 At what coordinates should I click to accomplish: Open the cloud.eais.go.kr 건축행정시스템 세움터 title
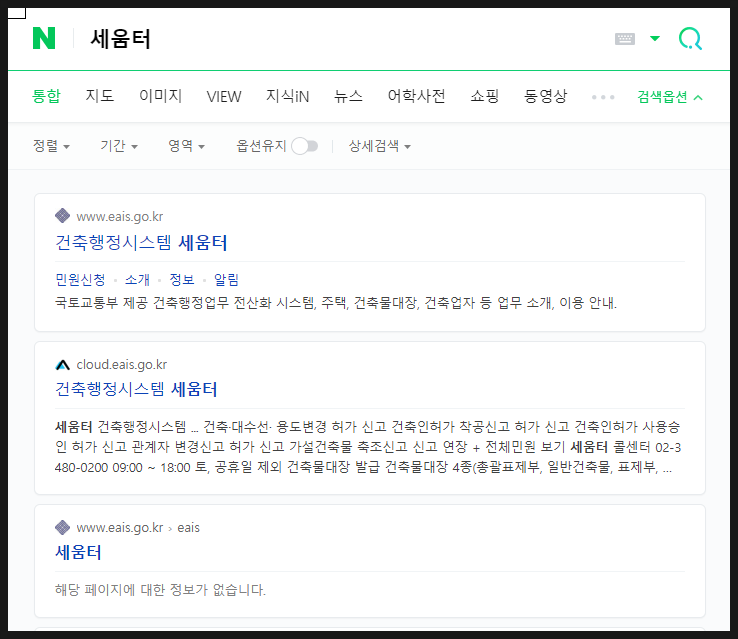coord(136,390)
